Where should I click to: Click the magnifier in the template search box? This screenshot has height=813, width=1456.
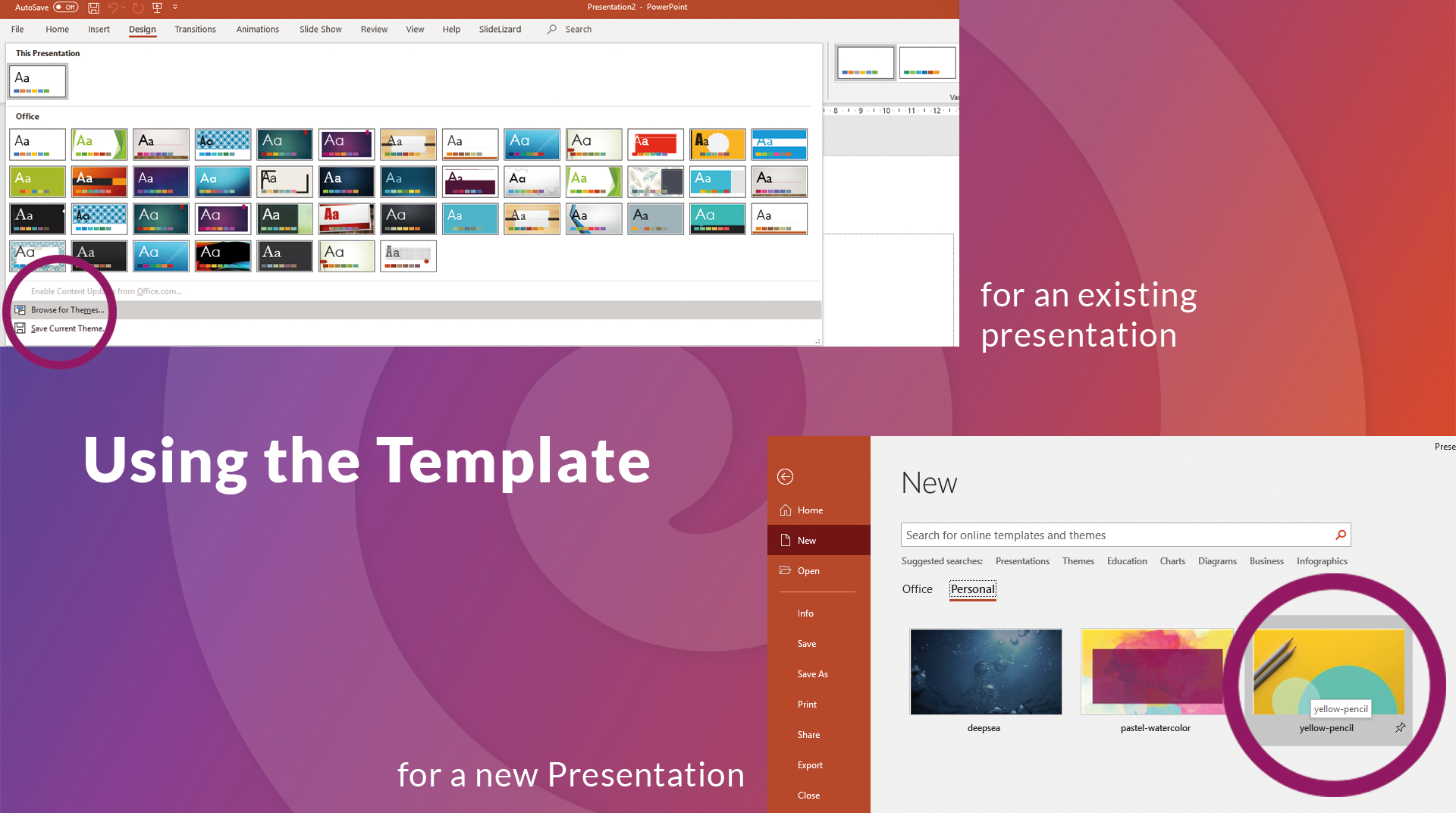[1340, 535]
